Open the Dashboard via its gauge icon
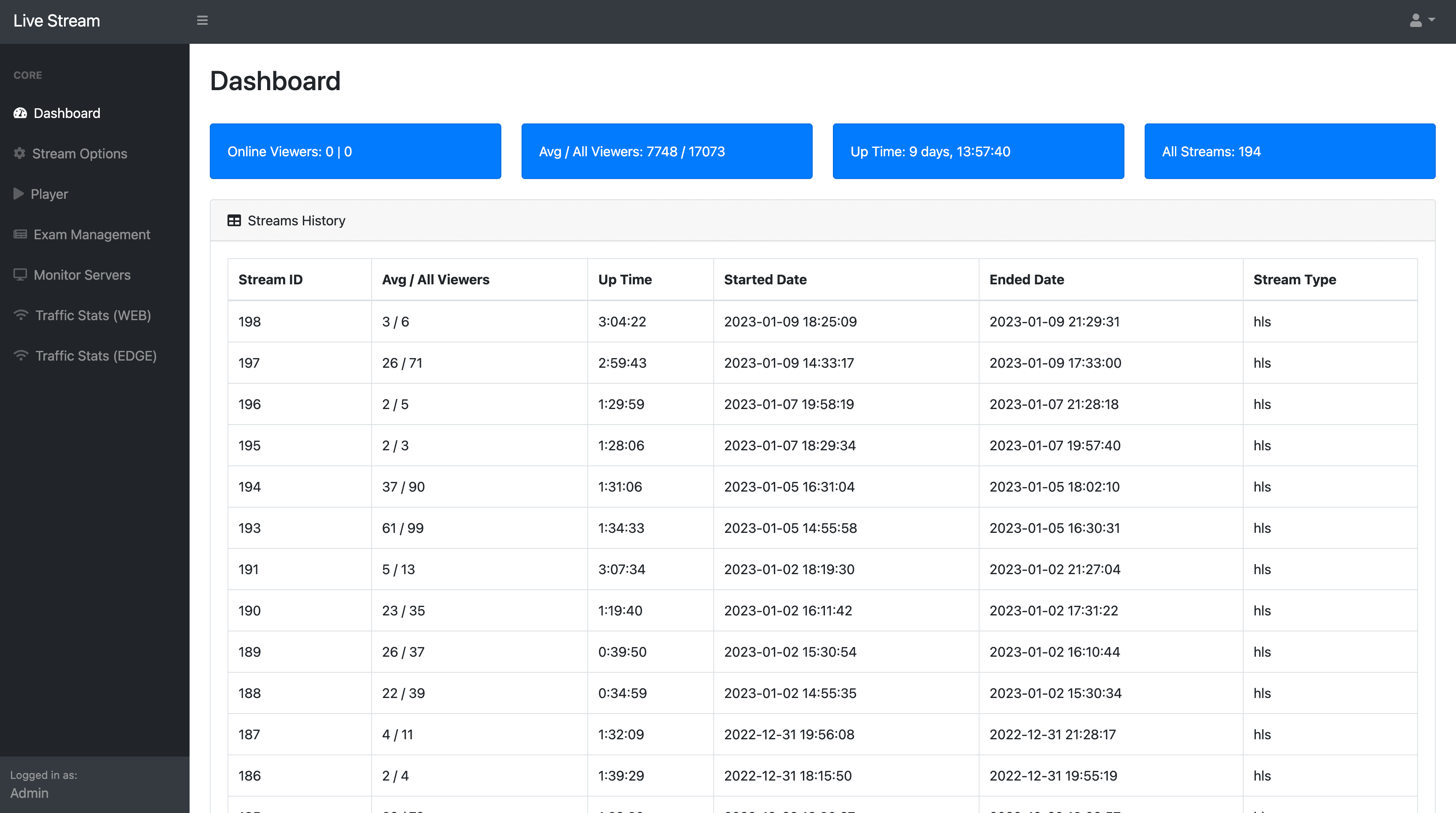The height and width of the screenshot is (813, 1456). 20,113
